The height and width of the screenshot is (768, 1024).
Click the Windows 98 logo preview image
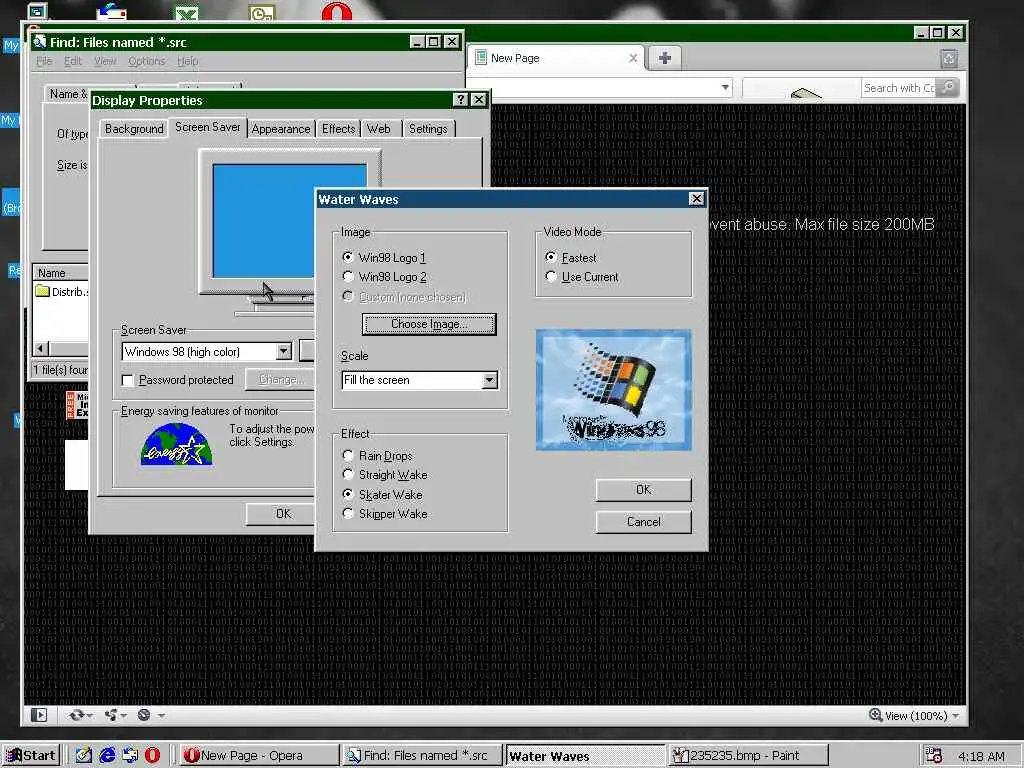click(613, 390)
